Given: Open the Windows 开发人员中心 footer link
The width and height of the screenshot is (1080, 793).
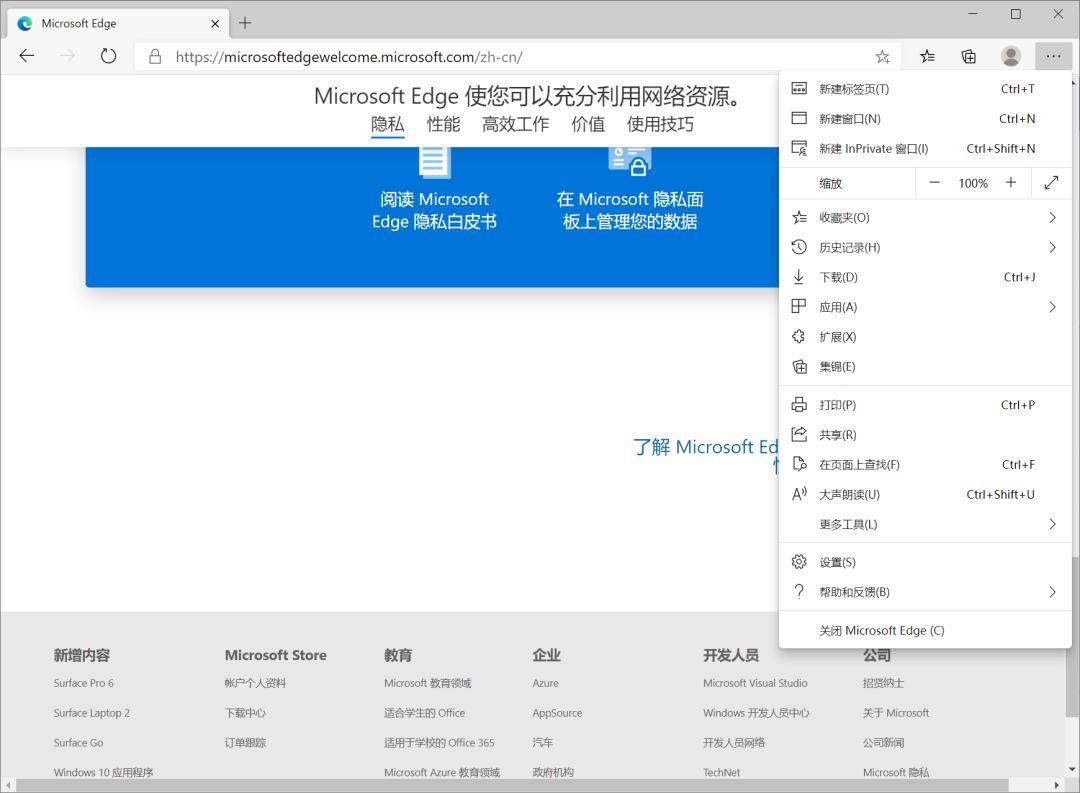Looking at the screenshot, I should pyautogui.click(x=756, y=713).
